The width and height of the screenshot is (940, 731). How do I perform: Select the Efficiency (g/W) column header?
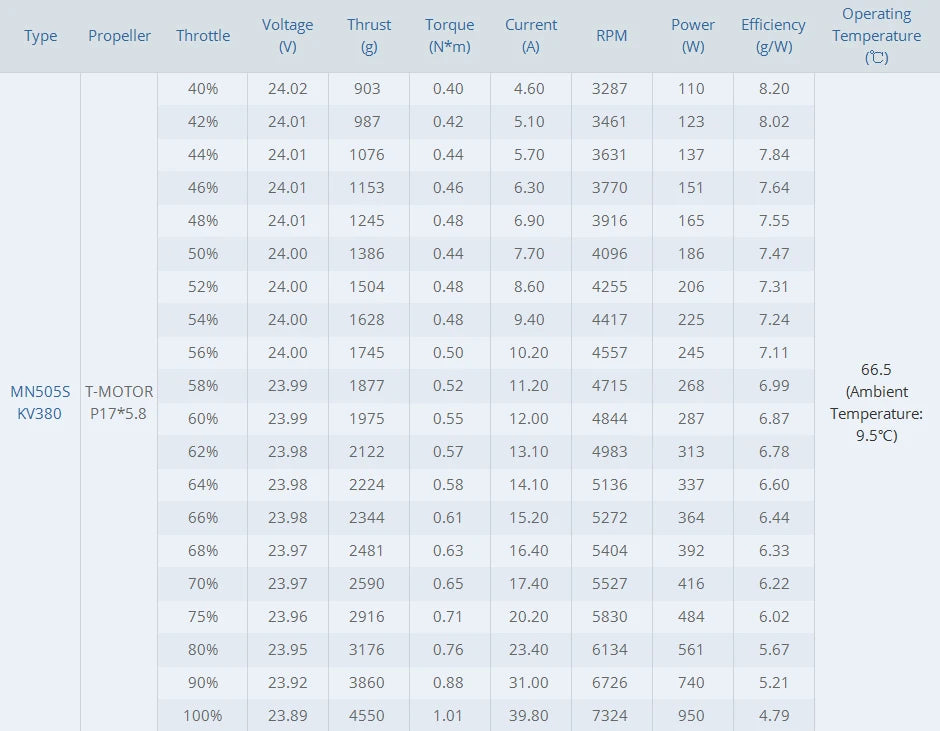pyautogui.click(x=773, y=36)
